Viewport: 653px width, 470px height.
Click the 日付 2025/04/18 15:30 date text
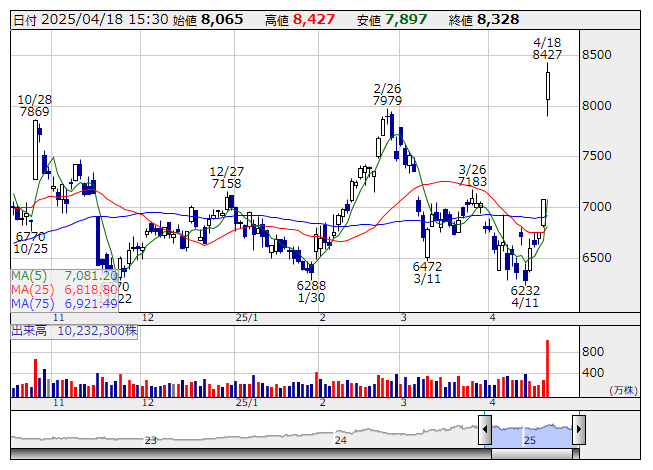(91, 20)
